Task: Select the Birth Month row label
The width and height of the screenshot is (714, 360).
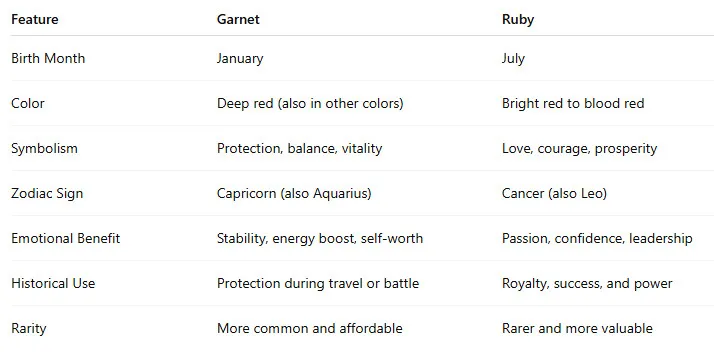Action: [x=48, y=58]
